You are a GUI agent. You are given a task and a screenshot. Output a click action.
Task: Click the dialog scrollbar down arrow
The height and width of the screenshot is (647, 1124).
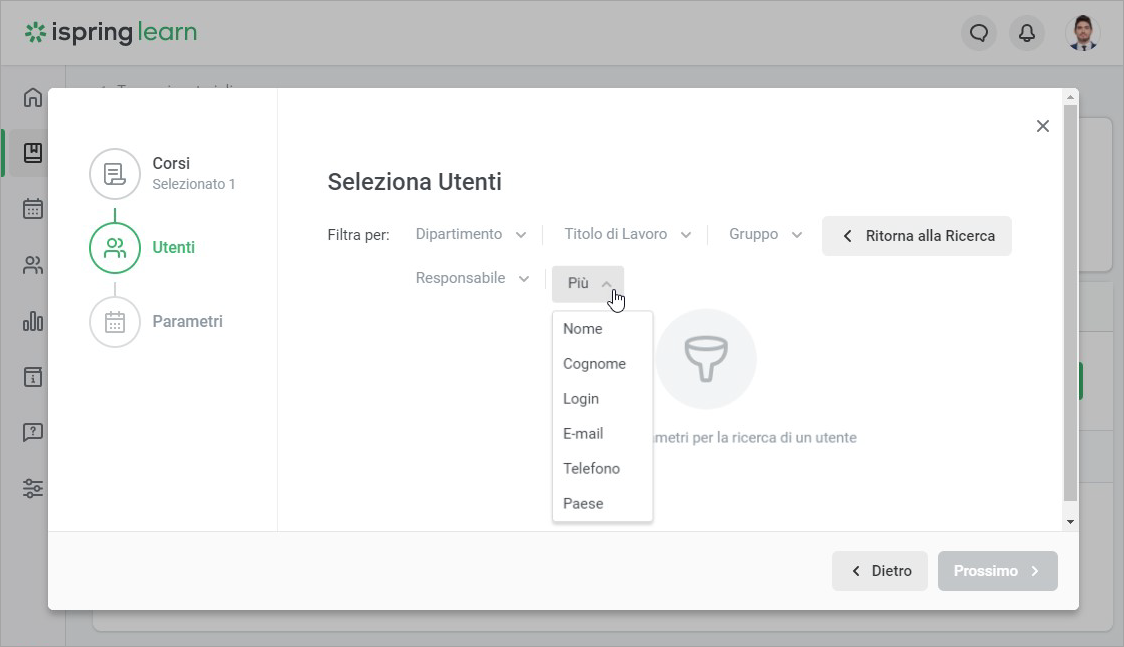point(1070,522)
